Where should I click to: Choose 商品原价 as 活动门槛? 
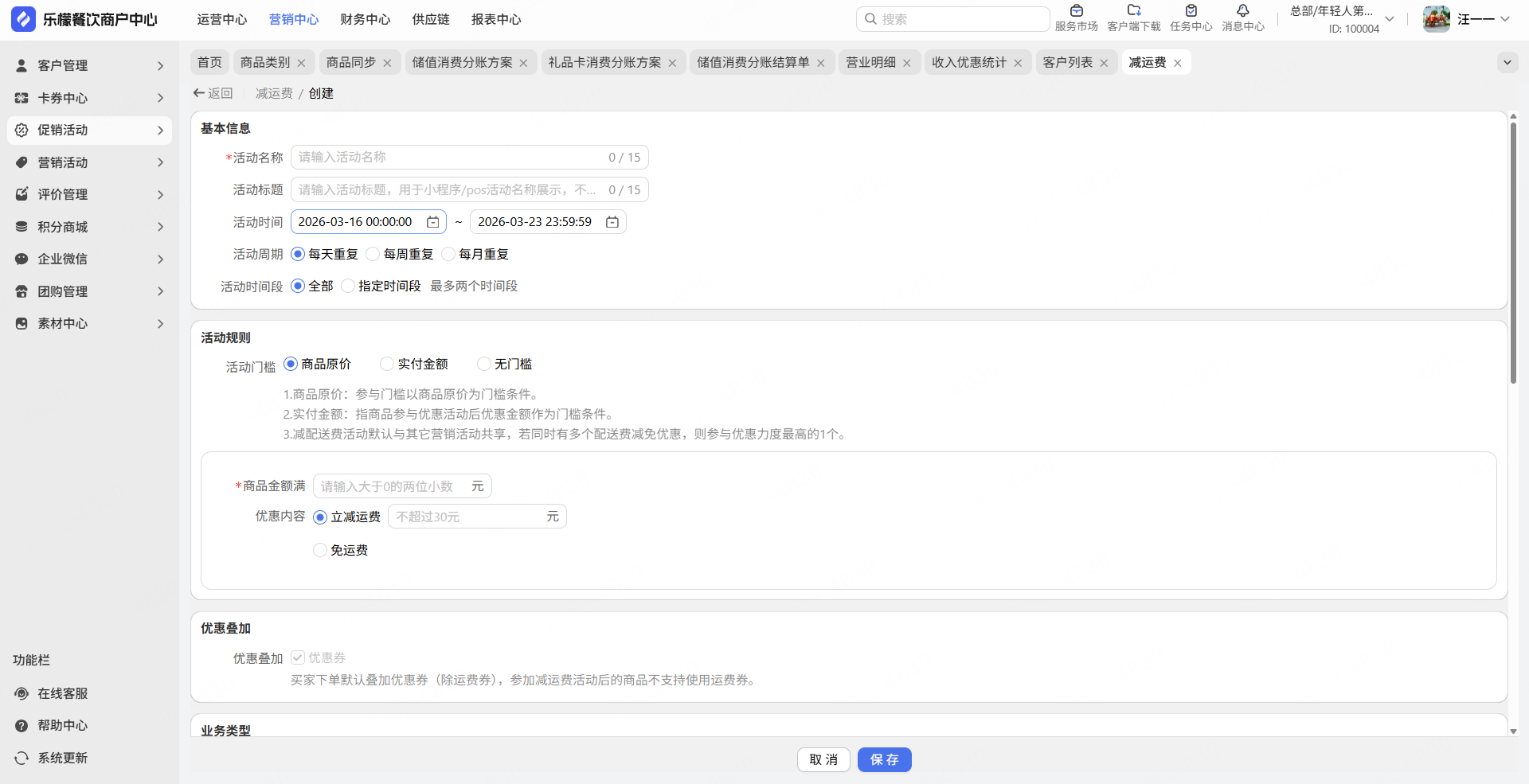[291, 364]
